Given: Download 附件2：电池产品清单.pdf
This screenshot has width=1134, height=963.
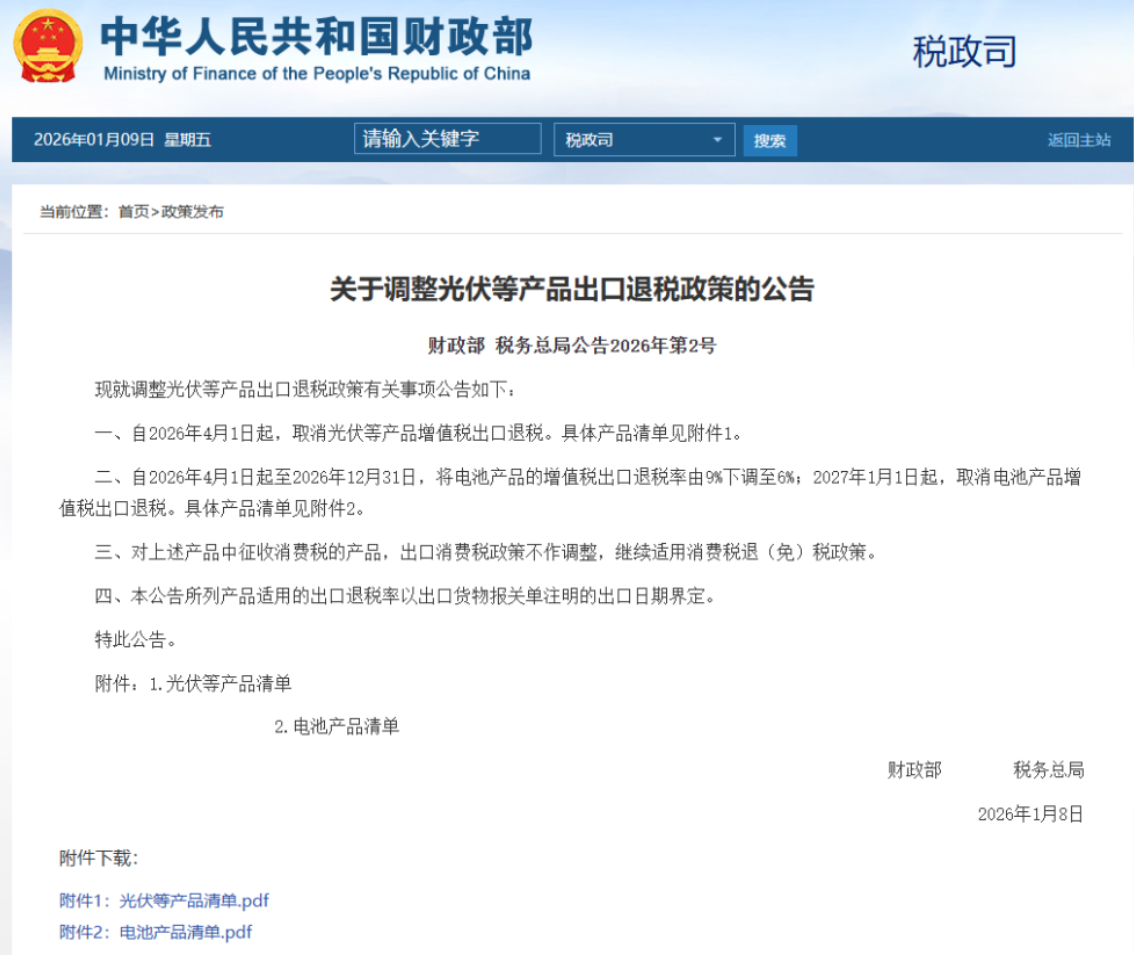Looking at the screenshot, I should 155,933.
